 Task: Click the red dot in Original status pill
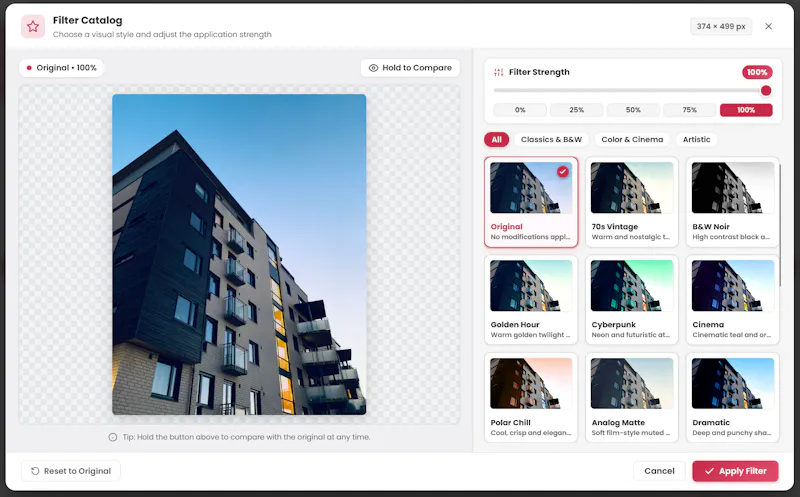(29, 68)
